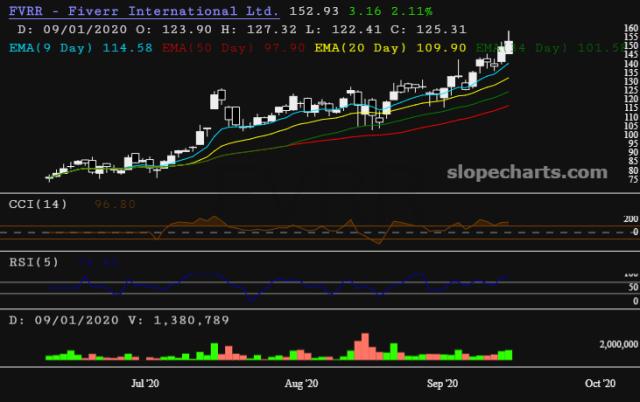This screenshot has height=402, width=640.
Task: Click the latest candlestick near 150
Action: 509,46
